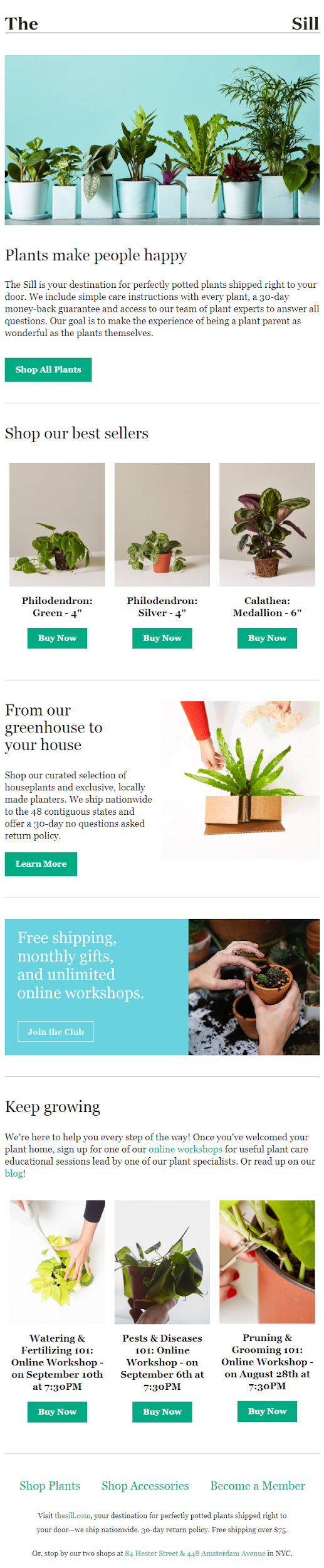
Task: Visit the thesill.com link
Action: pyautogui.click(x=73, y=1515)
